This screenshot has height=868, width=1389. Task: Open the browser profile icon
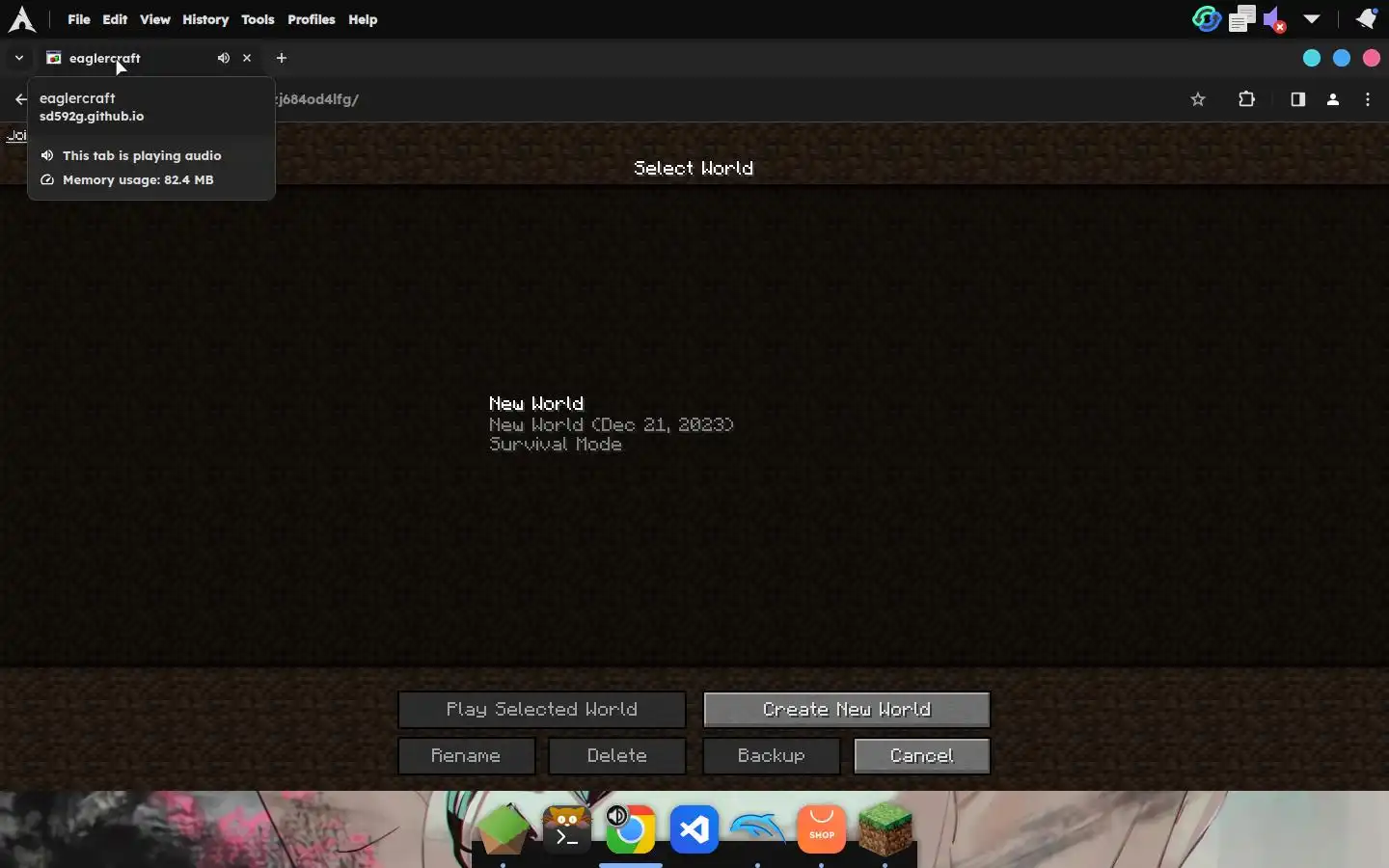click(1333, 99)
